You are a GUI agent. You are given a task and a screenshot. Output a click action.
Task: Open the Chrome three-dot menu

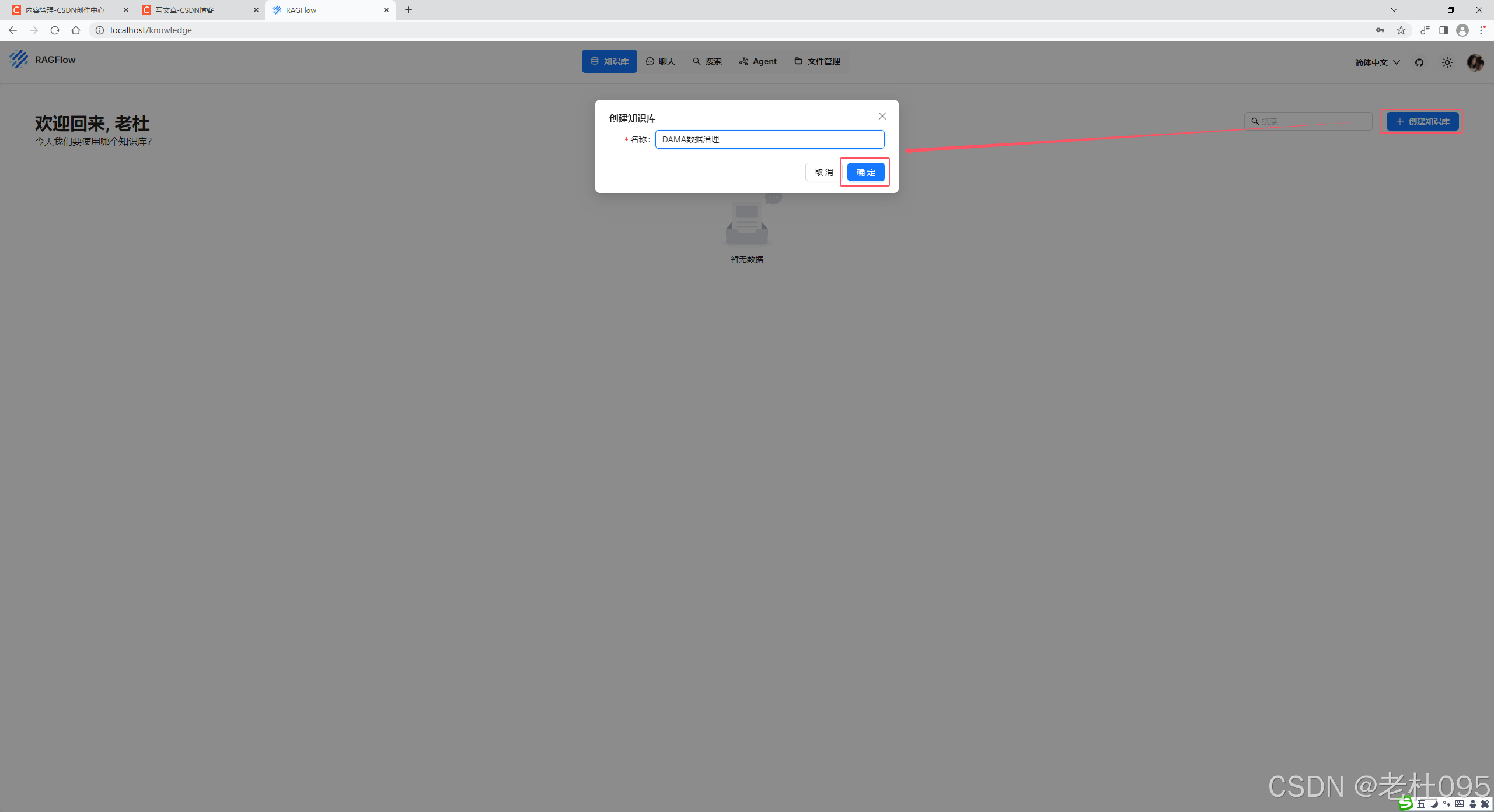click(x=1482, y=30)
